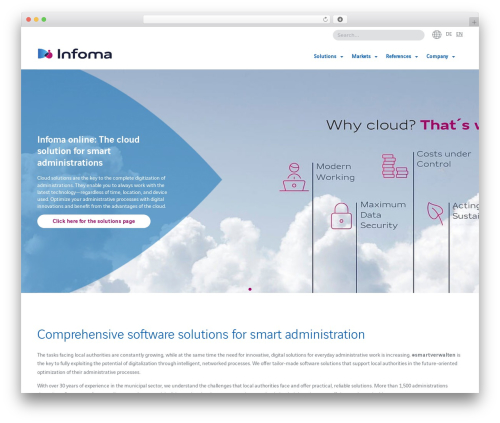Click the leaf sustainability icon
500x423 pixels.
[435, 213]
